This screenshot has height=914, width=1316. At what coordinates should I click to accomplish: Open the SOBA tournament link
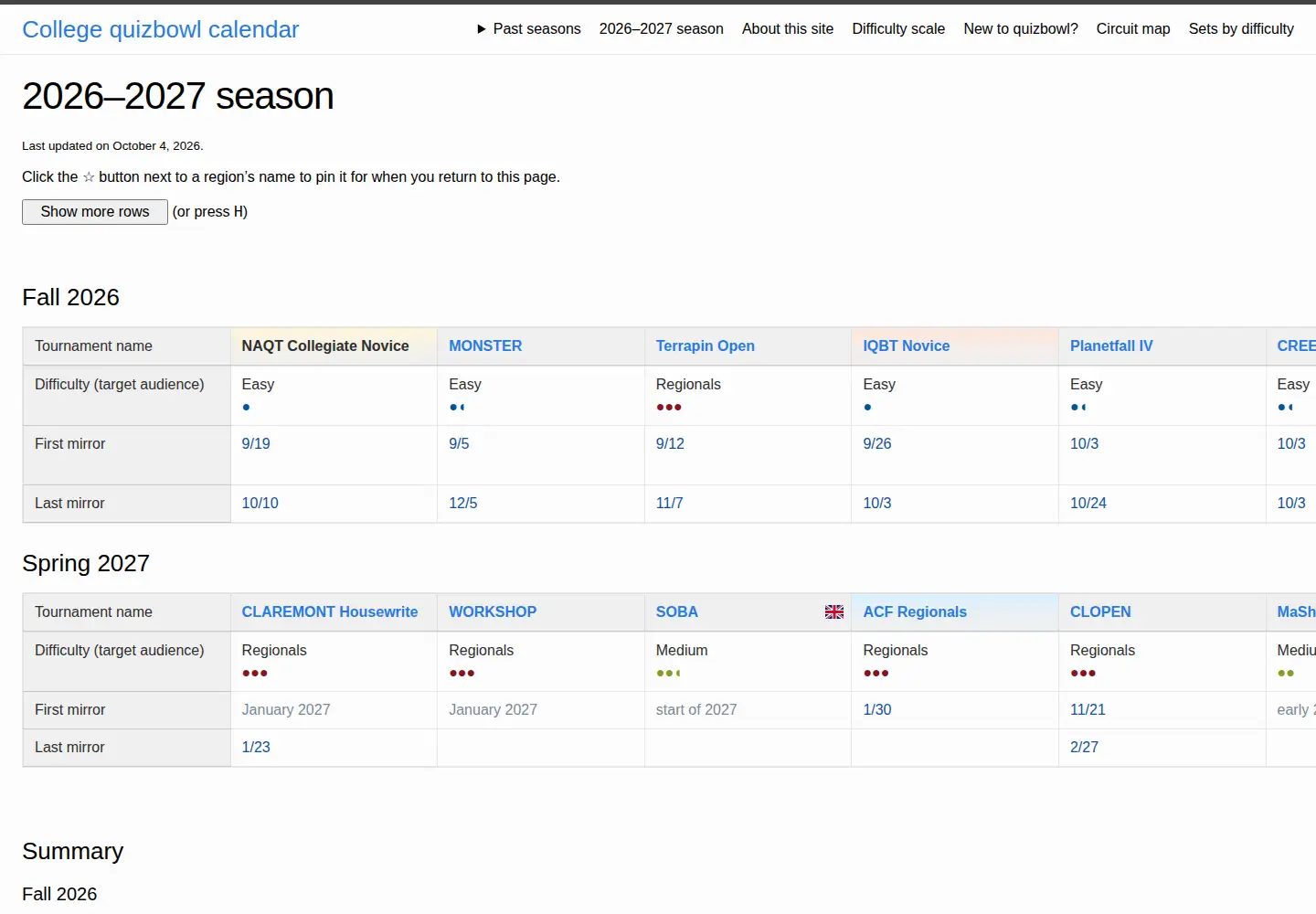677,612
